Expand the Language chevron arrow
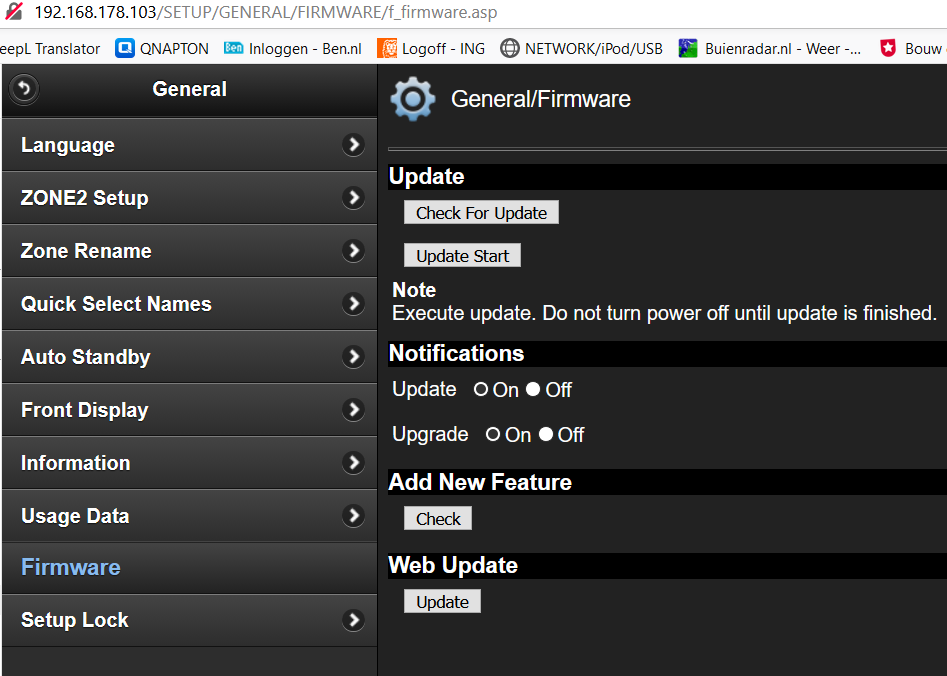 (x=353, y=145)
